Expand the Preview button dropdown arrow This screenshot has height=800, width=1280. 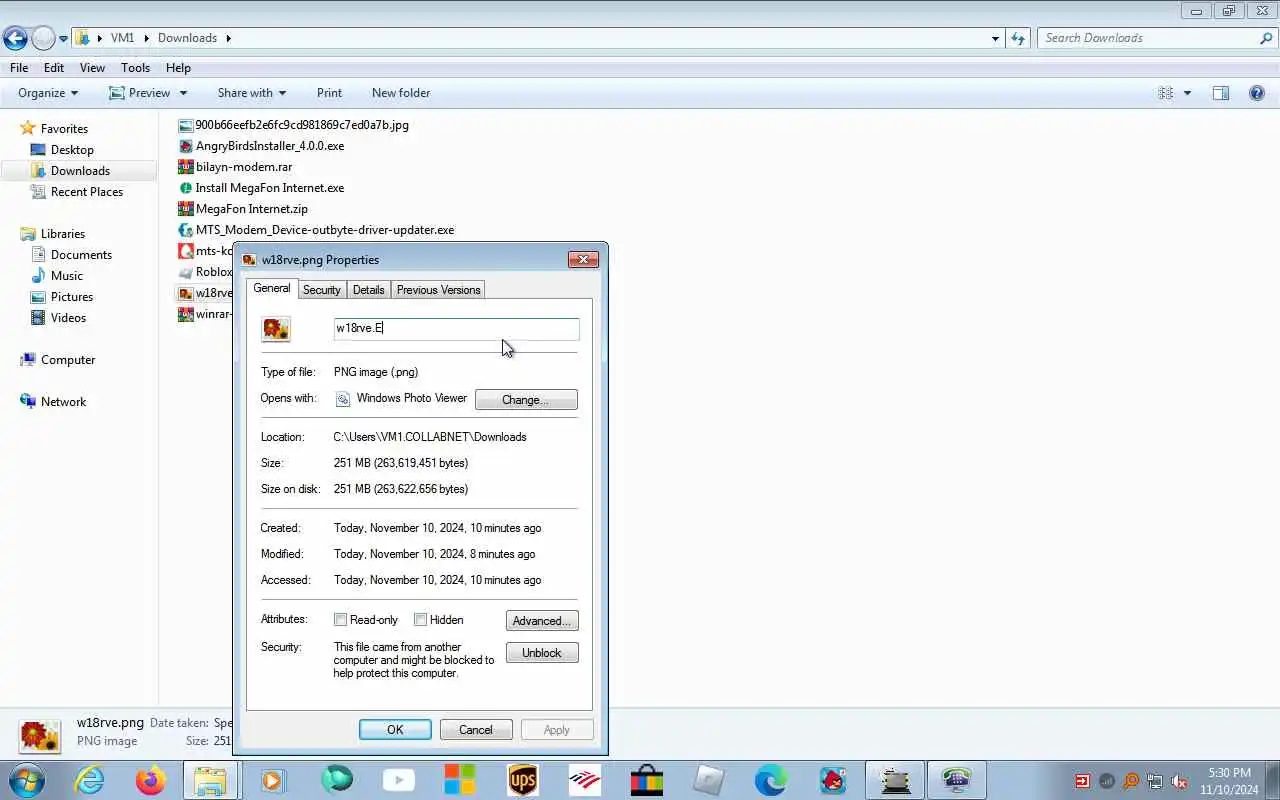(x=183, y=93)
